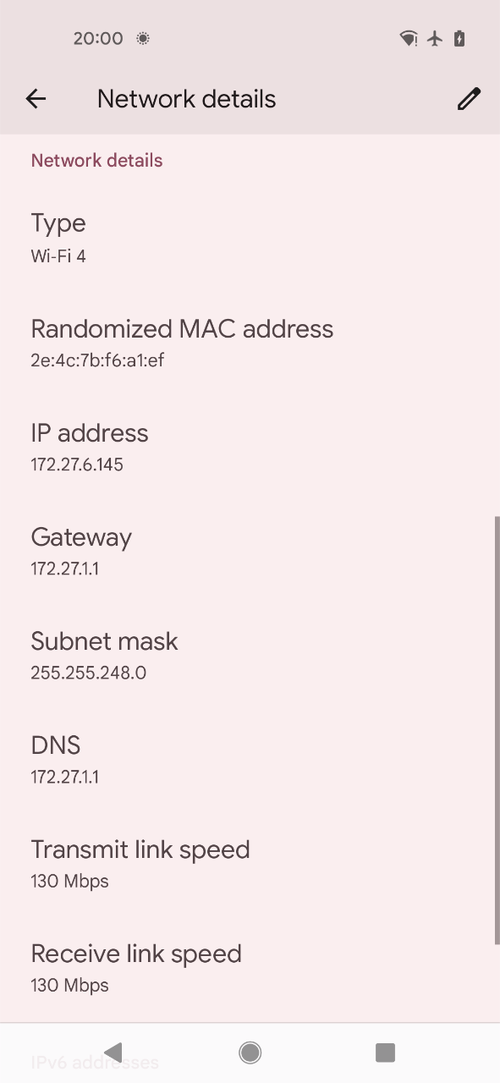Tap the Network details section header

click(97, 160)
